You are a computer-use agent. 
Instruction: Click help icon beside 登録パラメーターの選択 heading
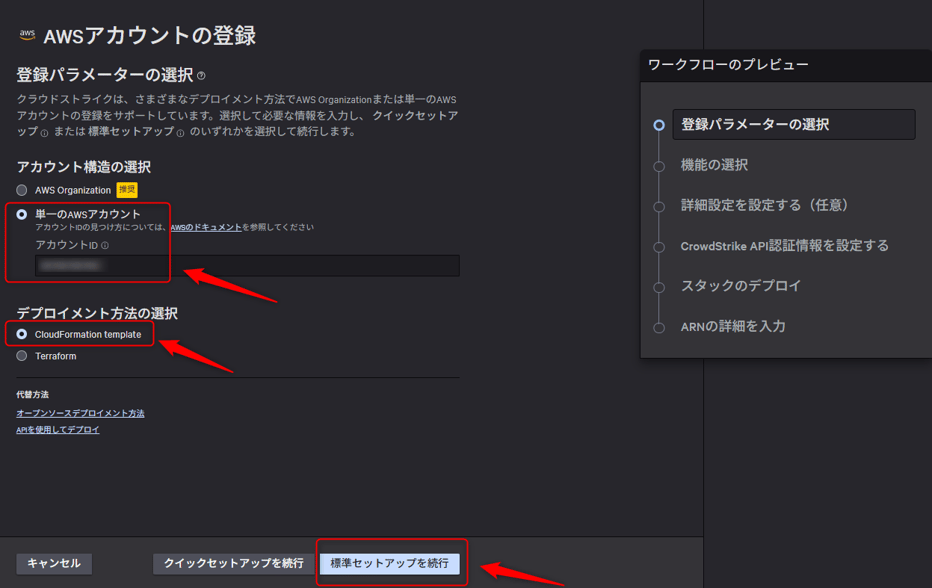point(202,76)
